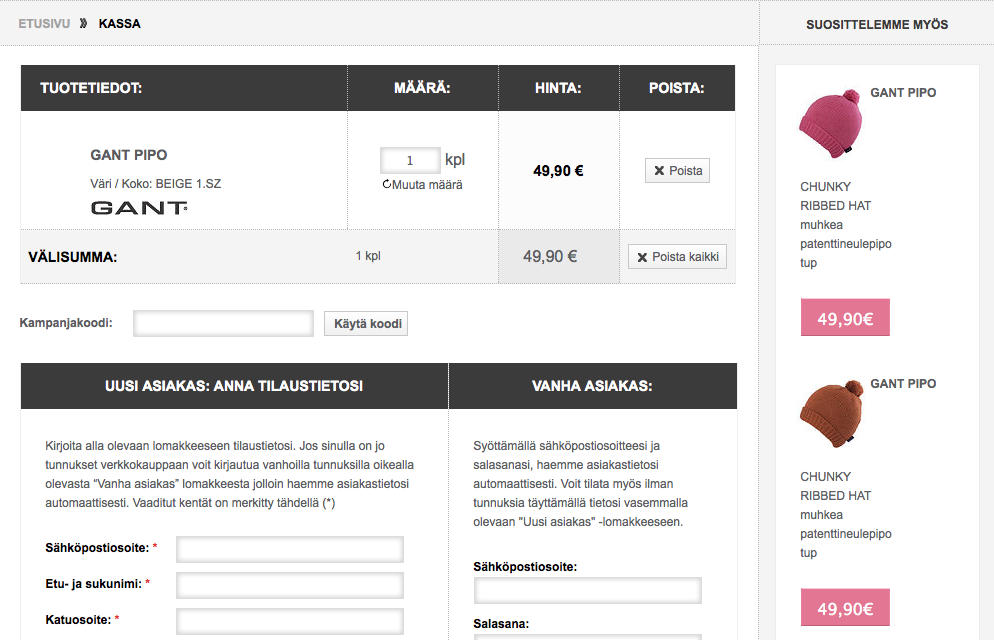Remove the Gant Pipo item with Poista

click(x=677, y=170)
